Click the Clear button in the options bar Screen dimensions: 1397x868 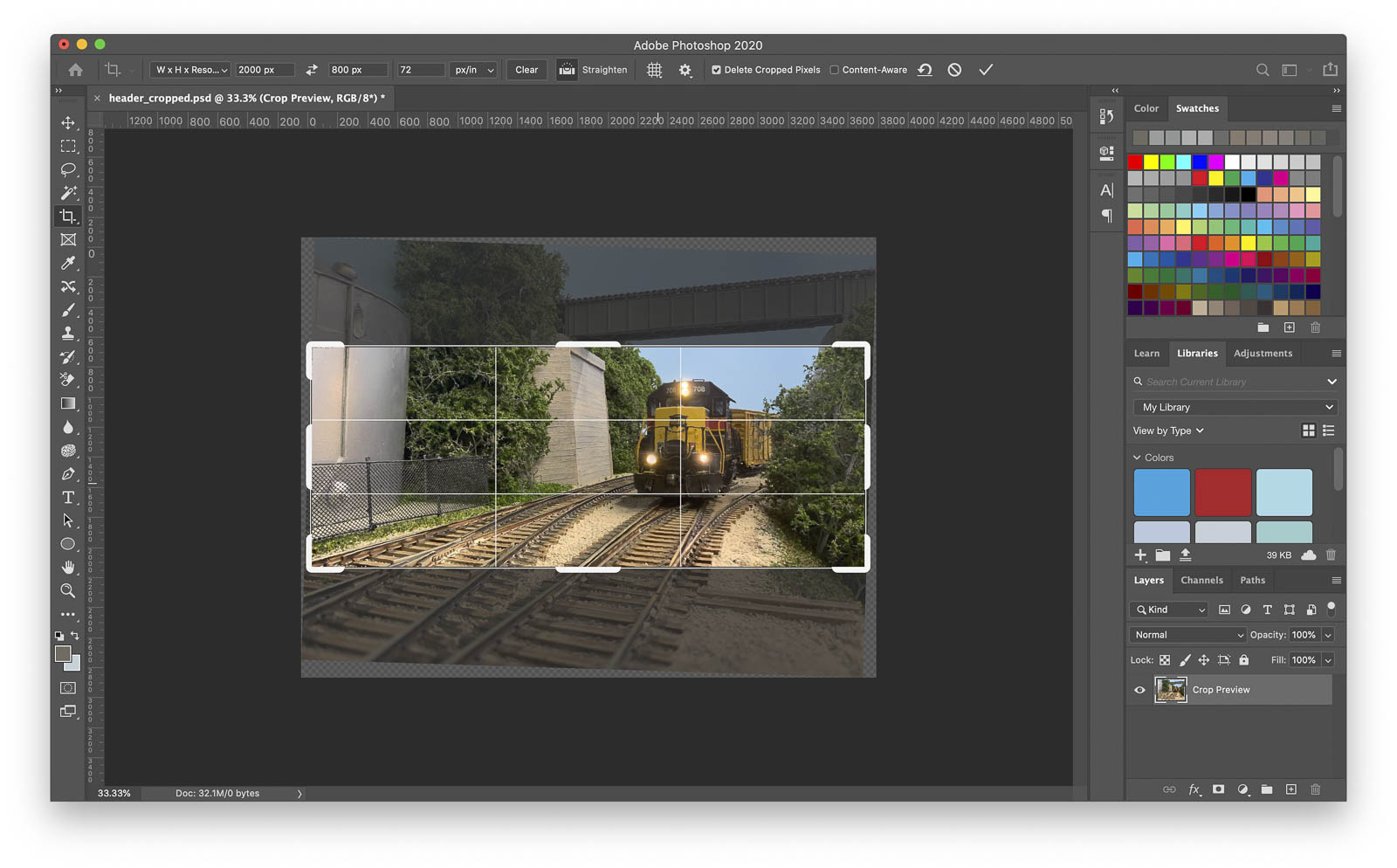(526, 70)
